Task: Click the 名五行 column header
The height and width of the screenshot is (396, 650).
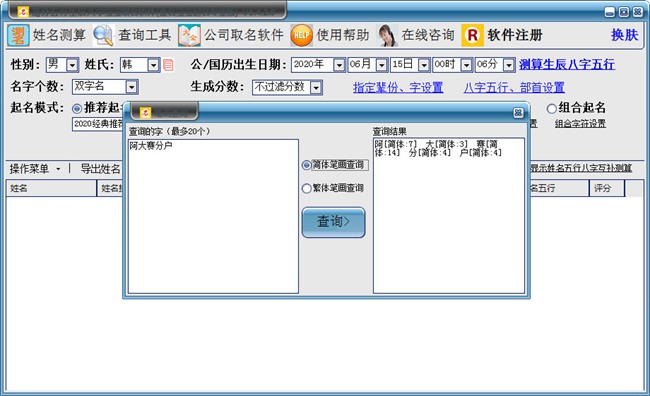Action: pyautogui.click(x=559, y=188)
